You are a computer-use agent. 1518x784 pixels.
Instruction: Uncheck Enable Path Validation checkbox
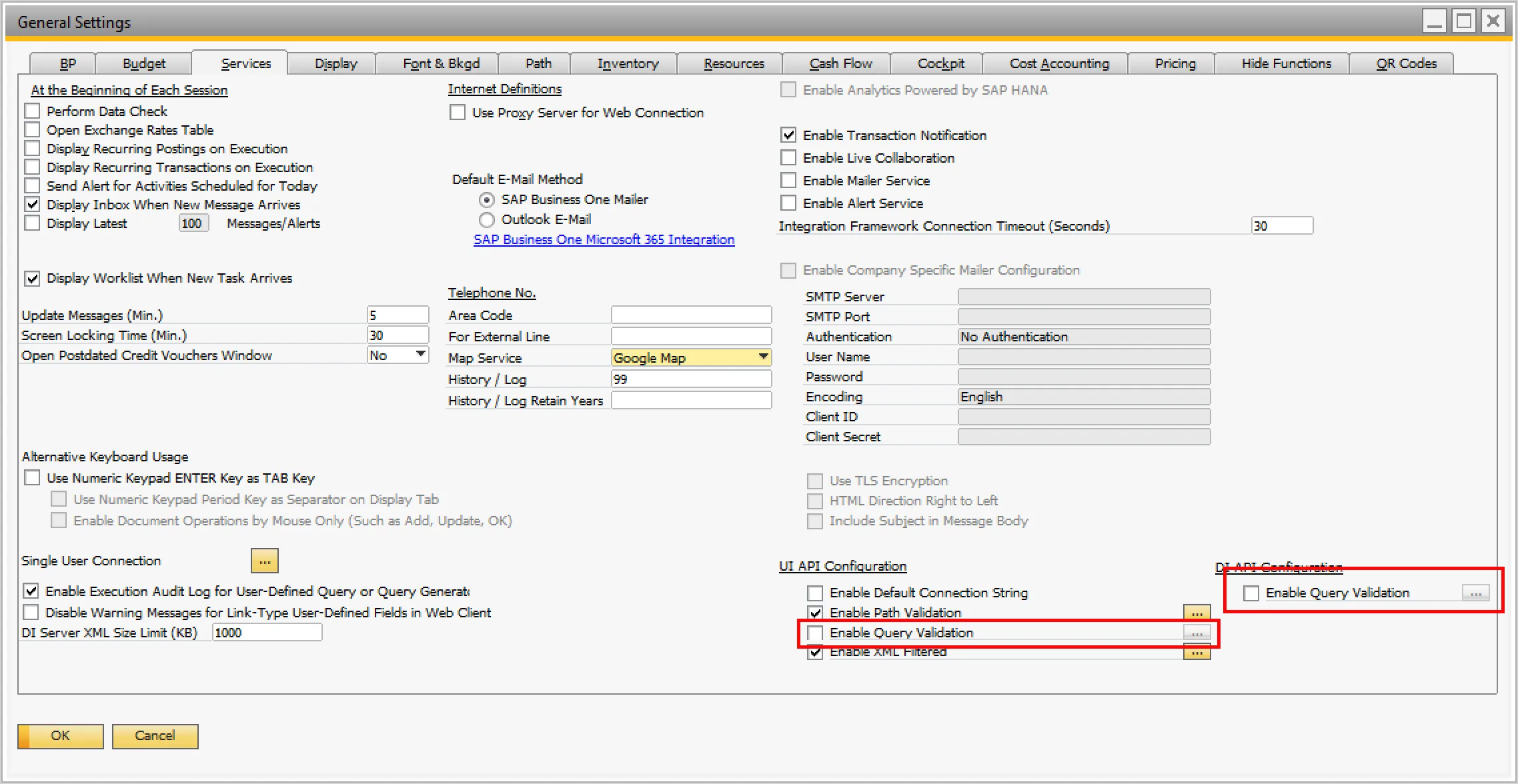click(x=815, y=613)
